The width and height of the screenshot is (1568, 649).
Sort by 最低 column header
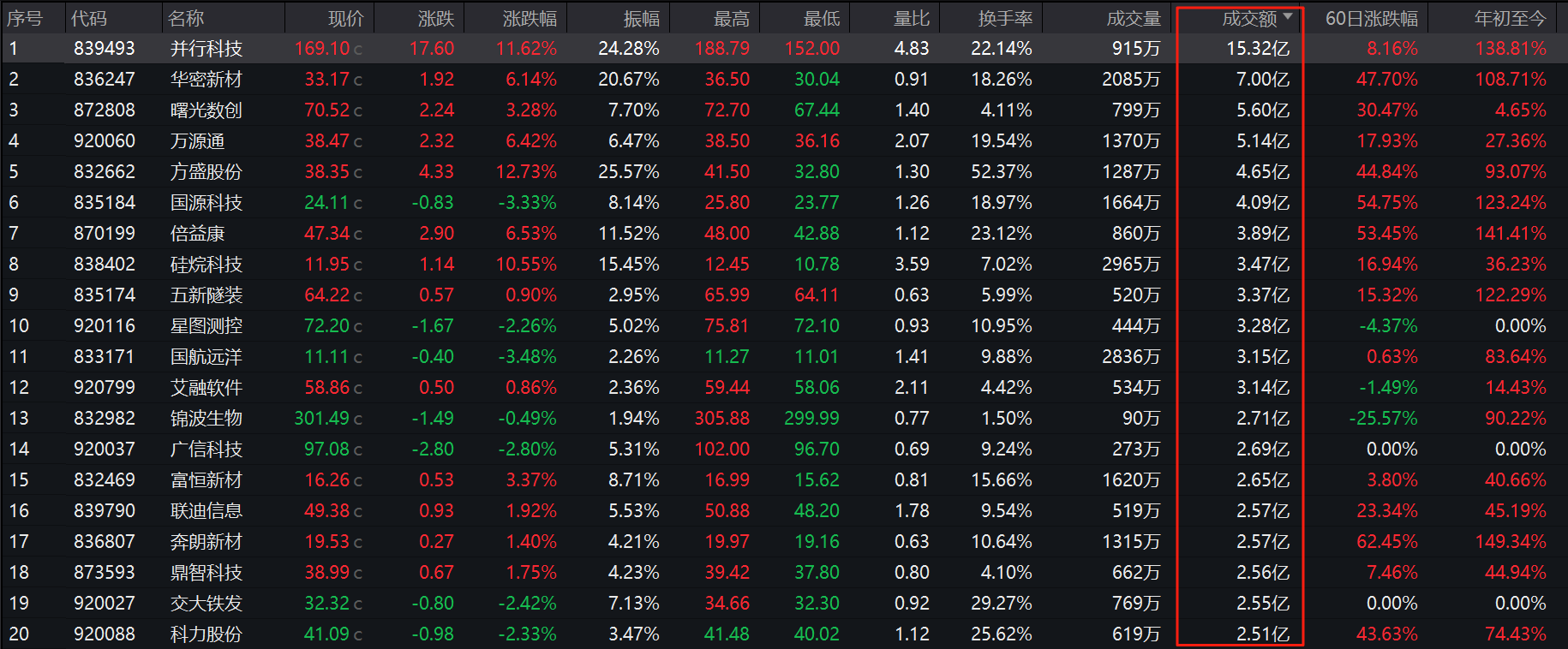(x=822, y=18)
